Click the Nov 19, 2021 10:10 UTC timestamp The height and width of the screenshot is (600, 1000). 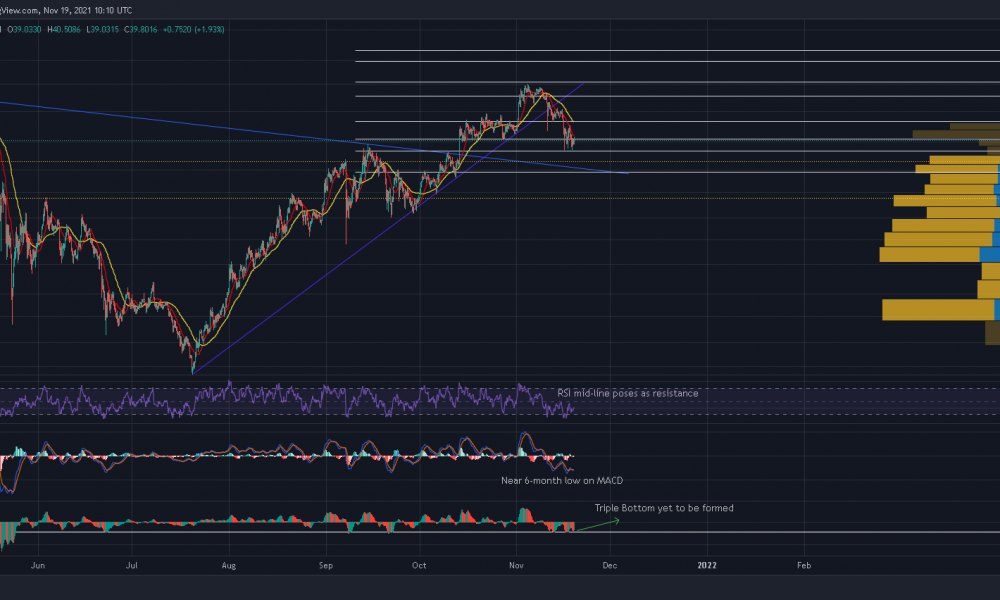pos(88,10)
